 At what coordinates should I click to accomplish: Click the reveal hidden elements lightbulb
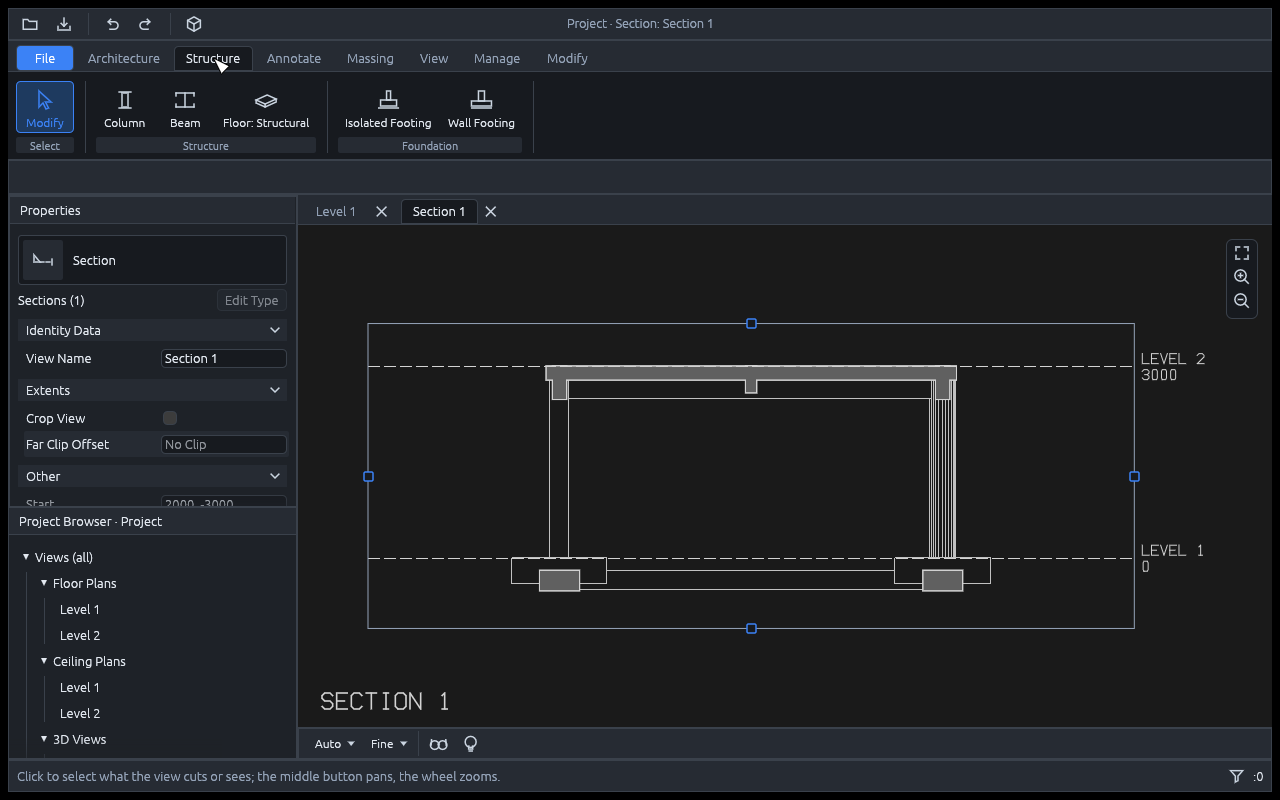point(471,744)
